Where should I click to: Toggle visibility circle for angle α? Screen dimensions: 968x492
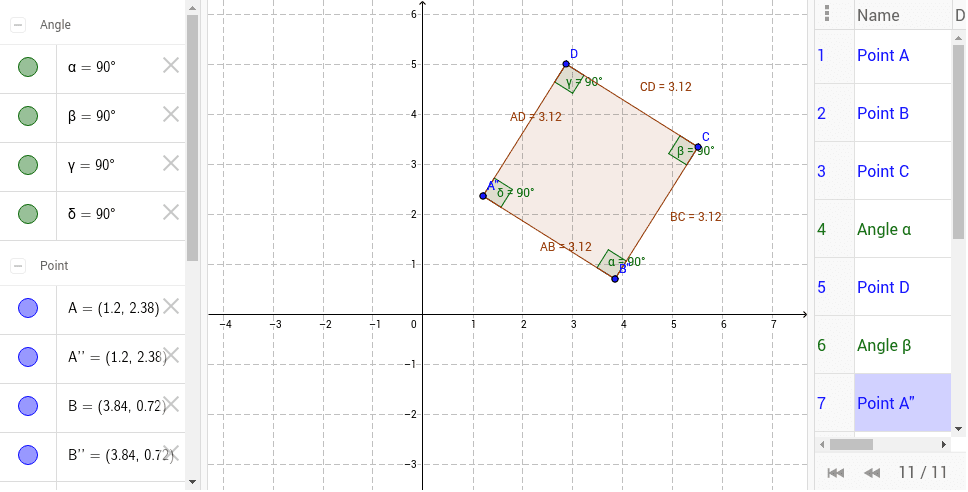click(x=28, y=67)
